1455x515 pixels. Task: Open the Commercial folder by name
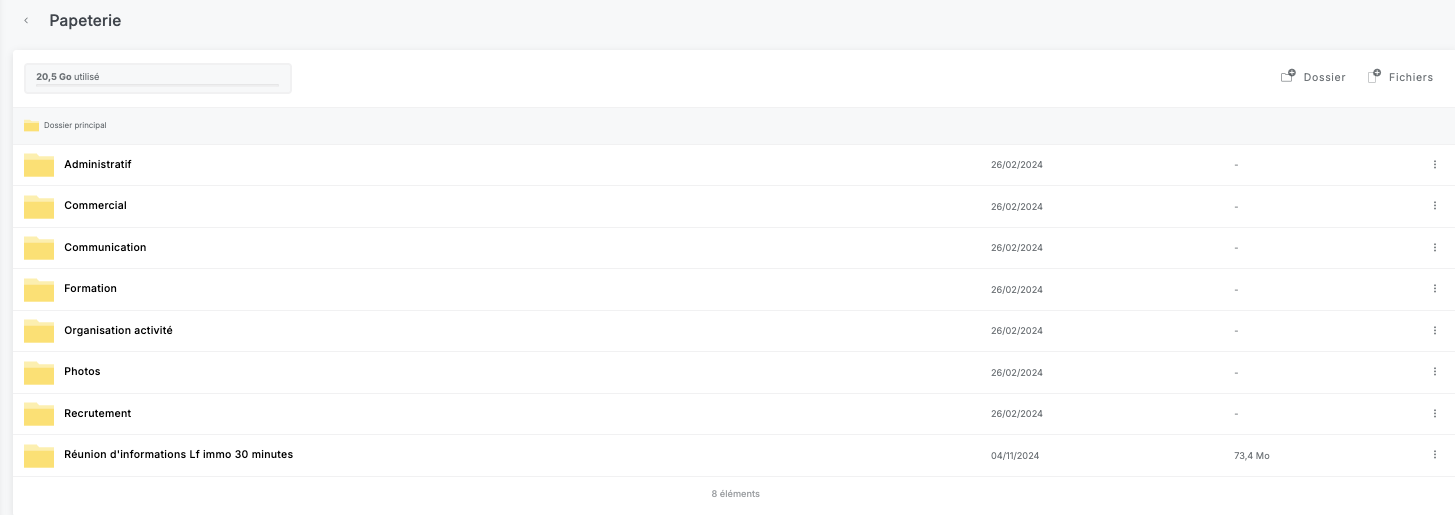point(95,206)
